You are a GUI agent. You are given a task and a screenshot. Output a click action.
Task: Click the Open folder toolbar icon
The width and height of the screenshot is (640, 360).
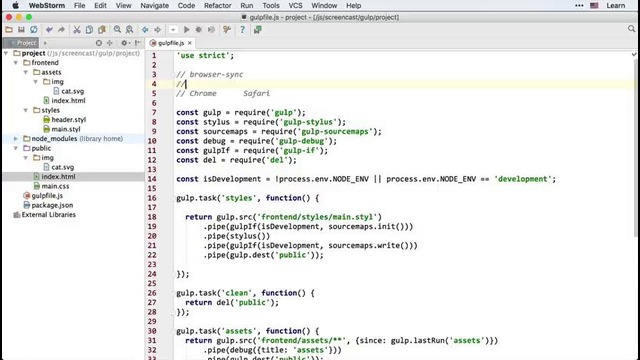tap(9, 30)
